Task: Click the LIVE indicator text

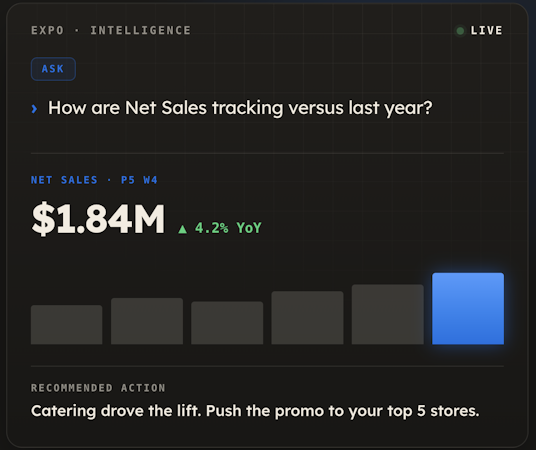Action: pos(486,30)
